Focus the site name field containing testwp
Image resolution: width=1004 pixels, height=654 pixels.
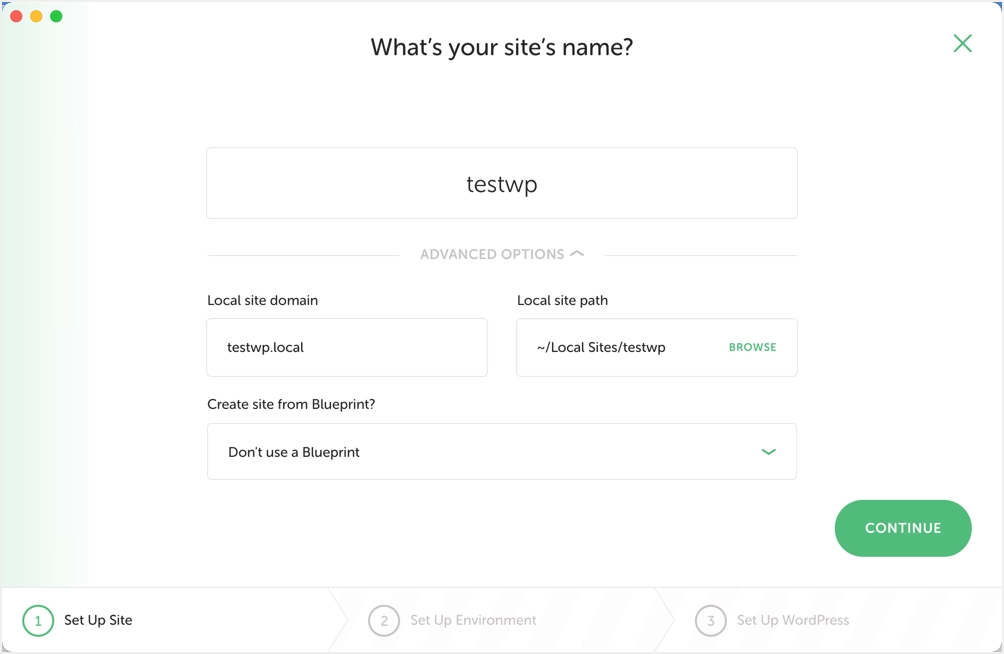tap(502, 184)
